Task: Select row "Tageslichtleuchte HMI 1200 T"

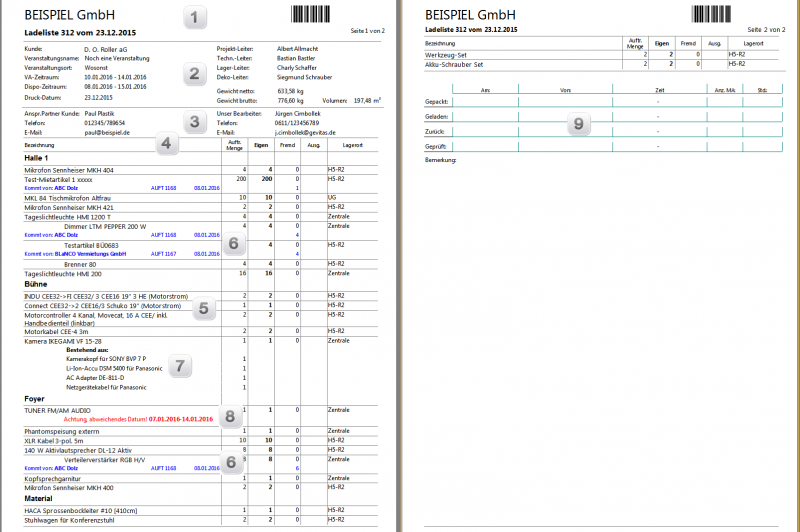Action: (201, 217)
